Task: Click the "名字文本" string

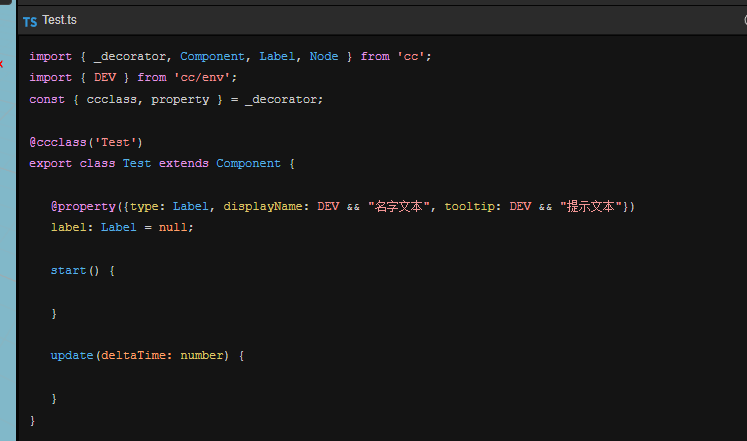Action: (400, 206)
